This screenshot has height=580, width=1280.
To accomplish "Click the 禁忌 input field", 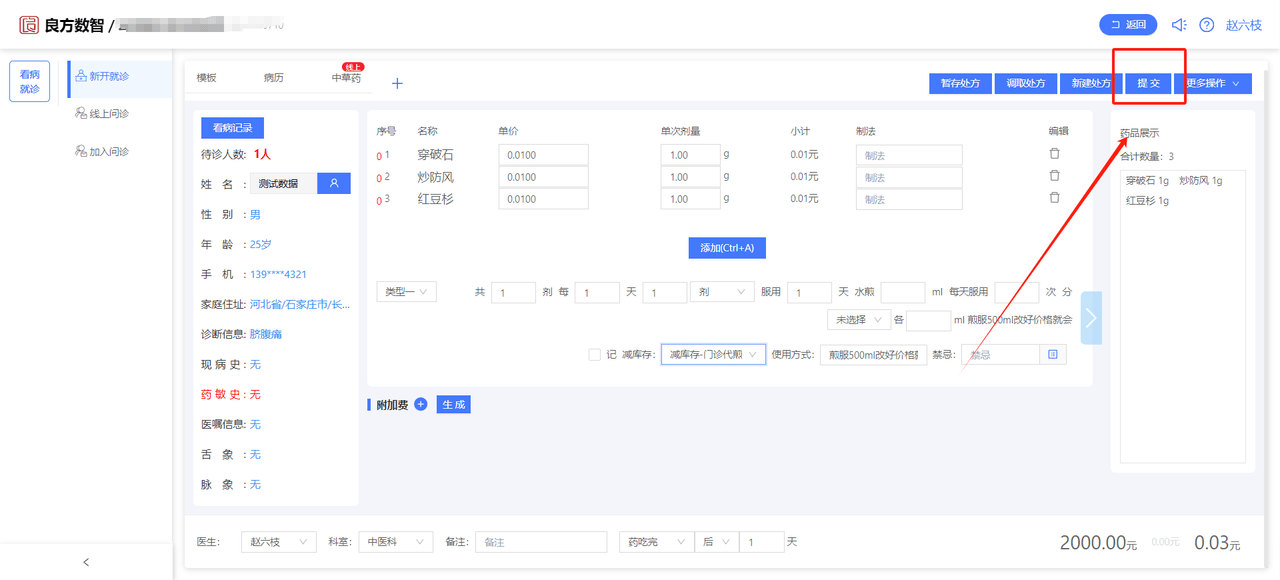I will (998, 354).
